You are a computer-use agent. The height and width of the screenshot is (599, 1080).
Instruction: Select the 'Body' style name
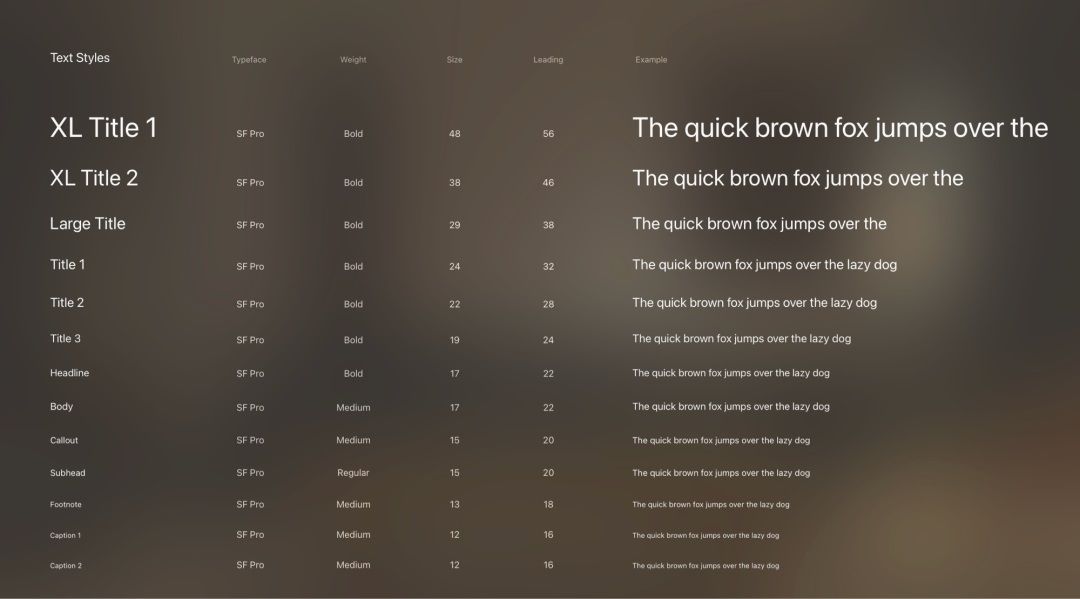(61, 406)
